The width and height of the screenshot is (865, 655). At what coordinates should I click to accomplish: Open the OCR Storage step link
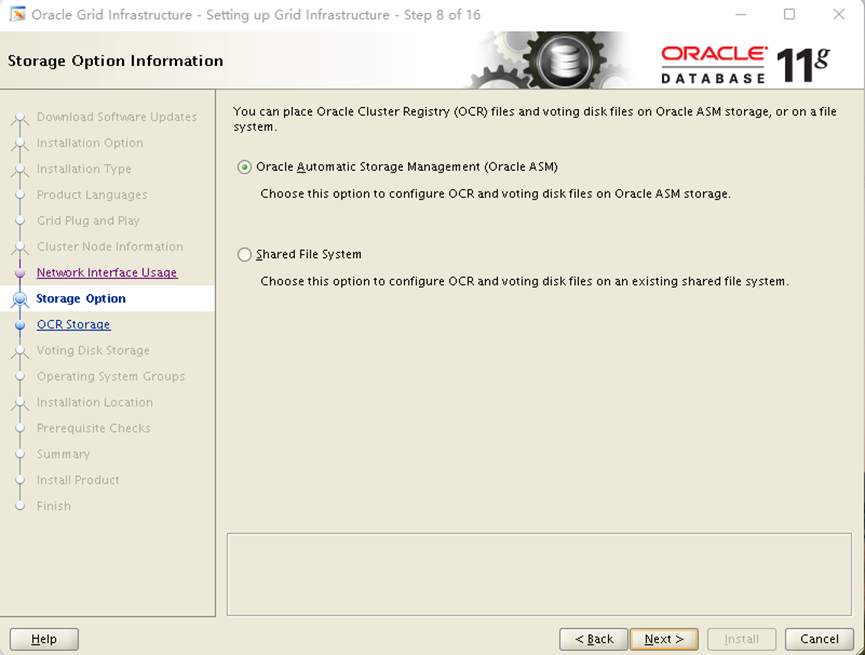[73, 324]
